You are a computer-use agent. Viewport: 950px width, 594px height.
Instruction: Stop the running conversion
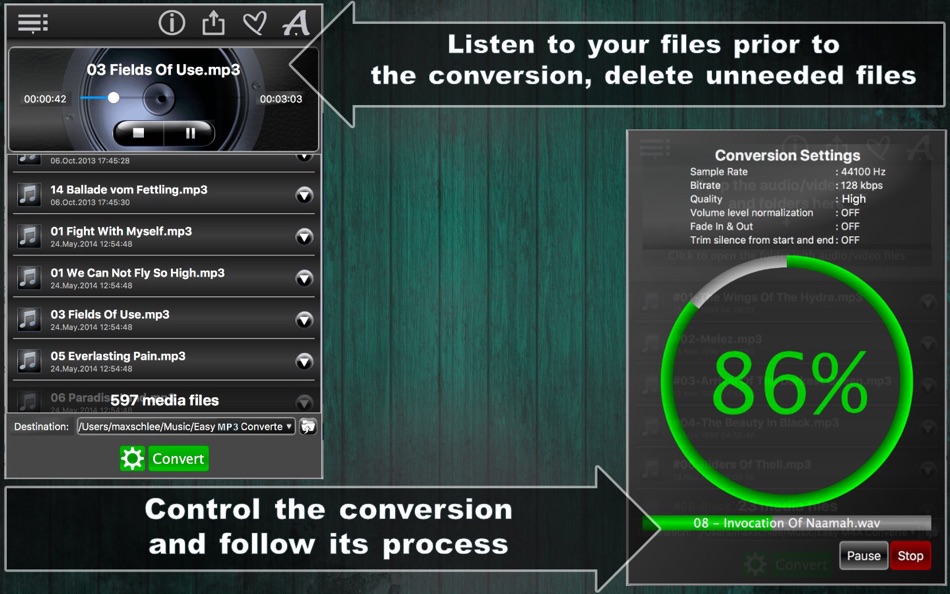(910, 556)
